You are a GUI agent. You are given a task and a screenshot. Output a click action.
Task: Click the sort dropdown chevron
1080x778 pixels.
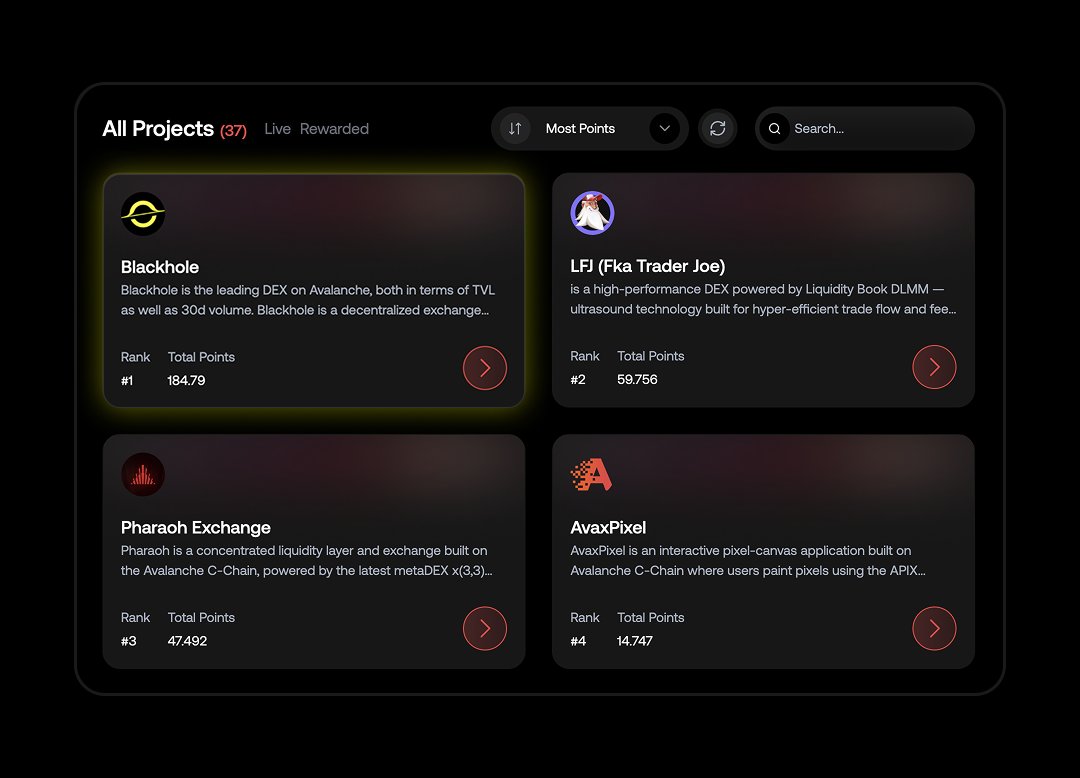665,129
